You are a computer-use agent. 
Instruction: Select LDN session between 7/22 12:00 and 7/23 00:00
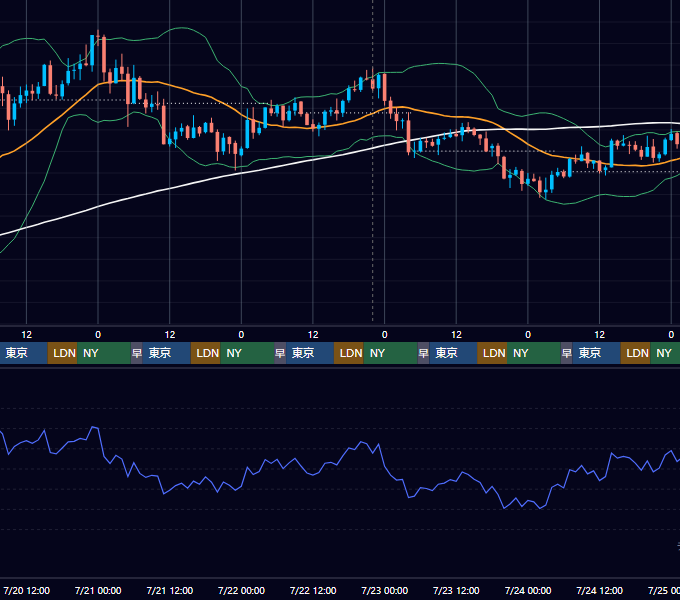tap(349, 353)
